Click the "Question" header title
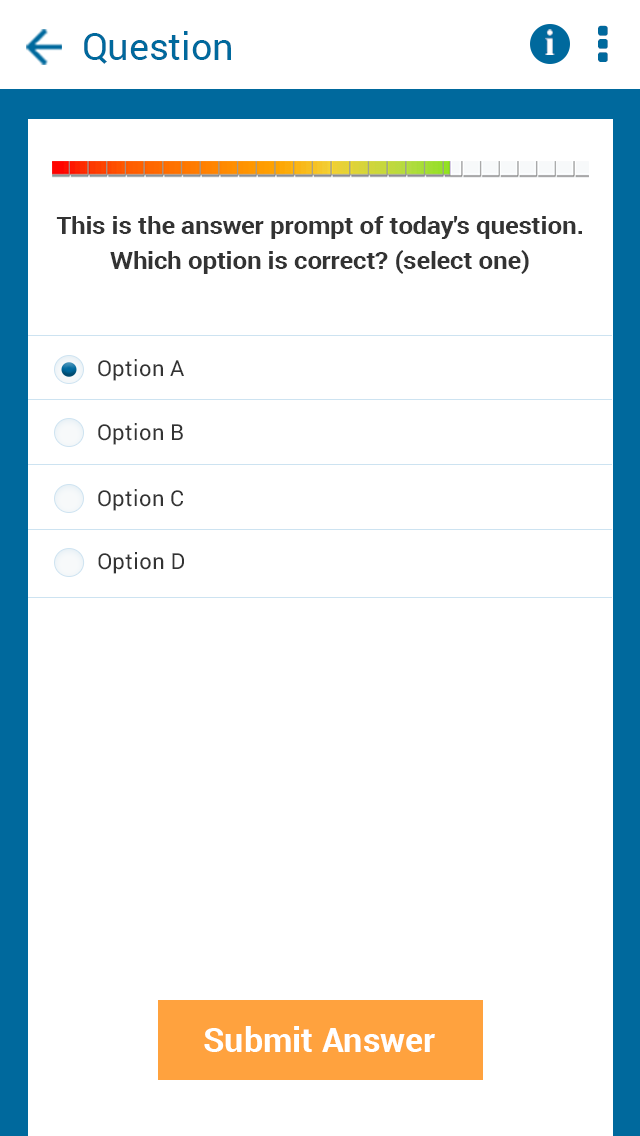The width and height of the screenshot is (640, 1136). pyautogui.click(x=157, y=47)
